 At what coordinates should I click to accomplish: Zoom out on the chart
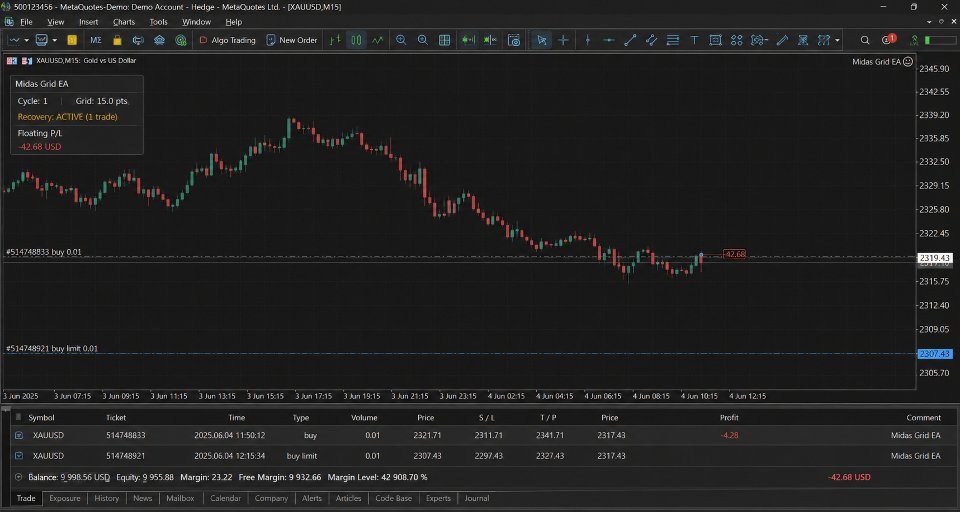pyautogui.click(x=422, y=40)
